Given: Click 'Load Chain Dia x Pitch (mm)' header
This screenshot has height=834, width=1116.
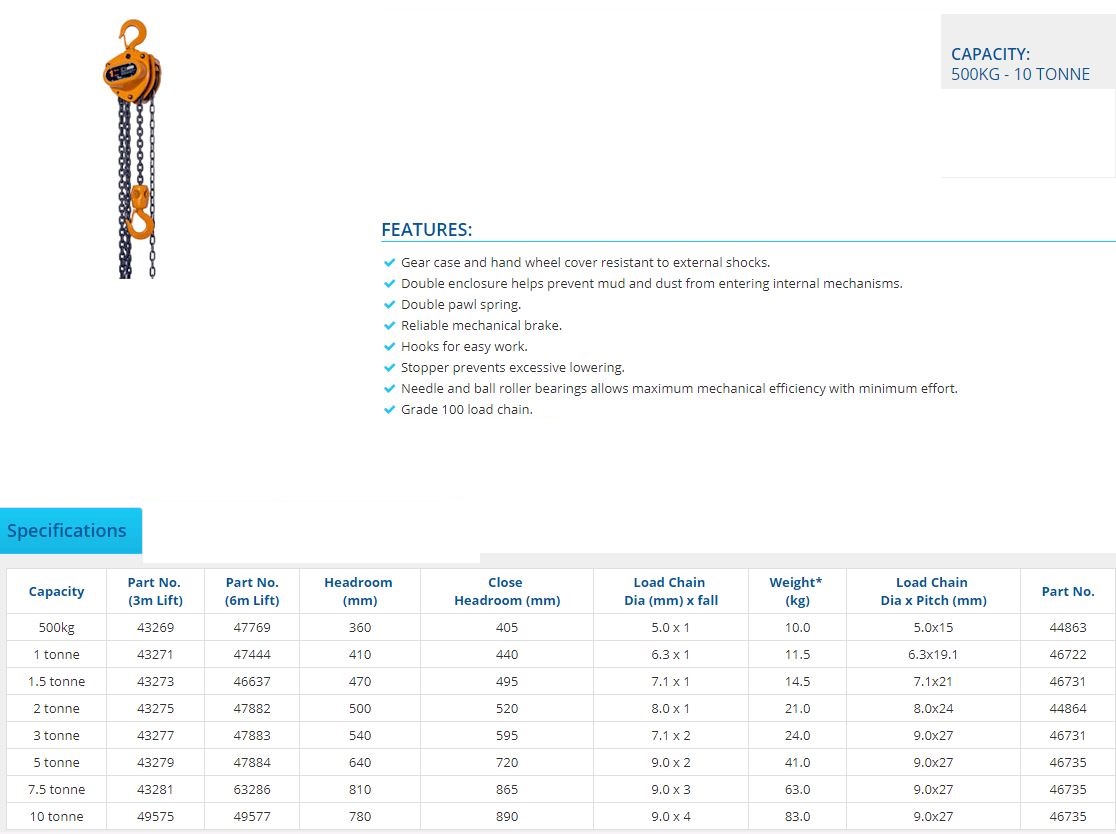Looking at the screenshot, I should (933, 591).
